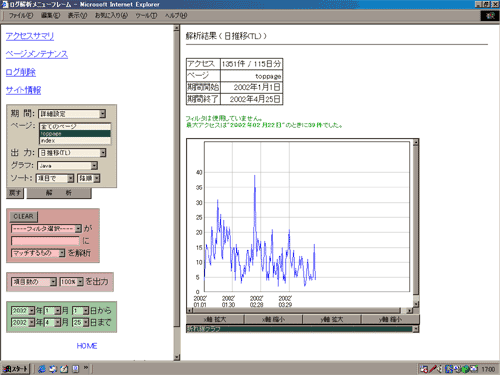Click the clock showing 17:00

tap(488, 369)
